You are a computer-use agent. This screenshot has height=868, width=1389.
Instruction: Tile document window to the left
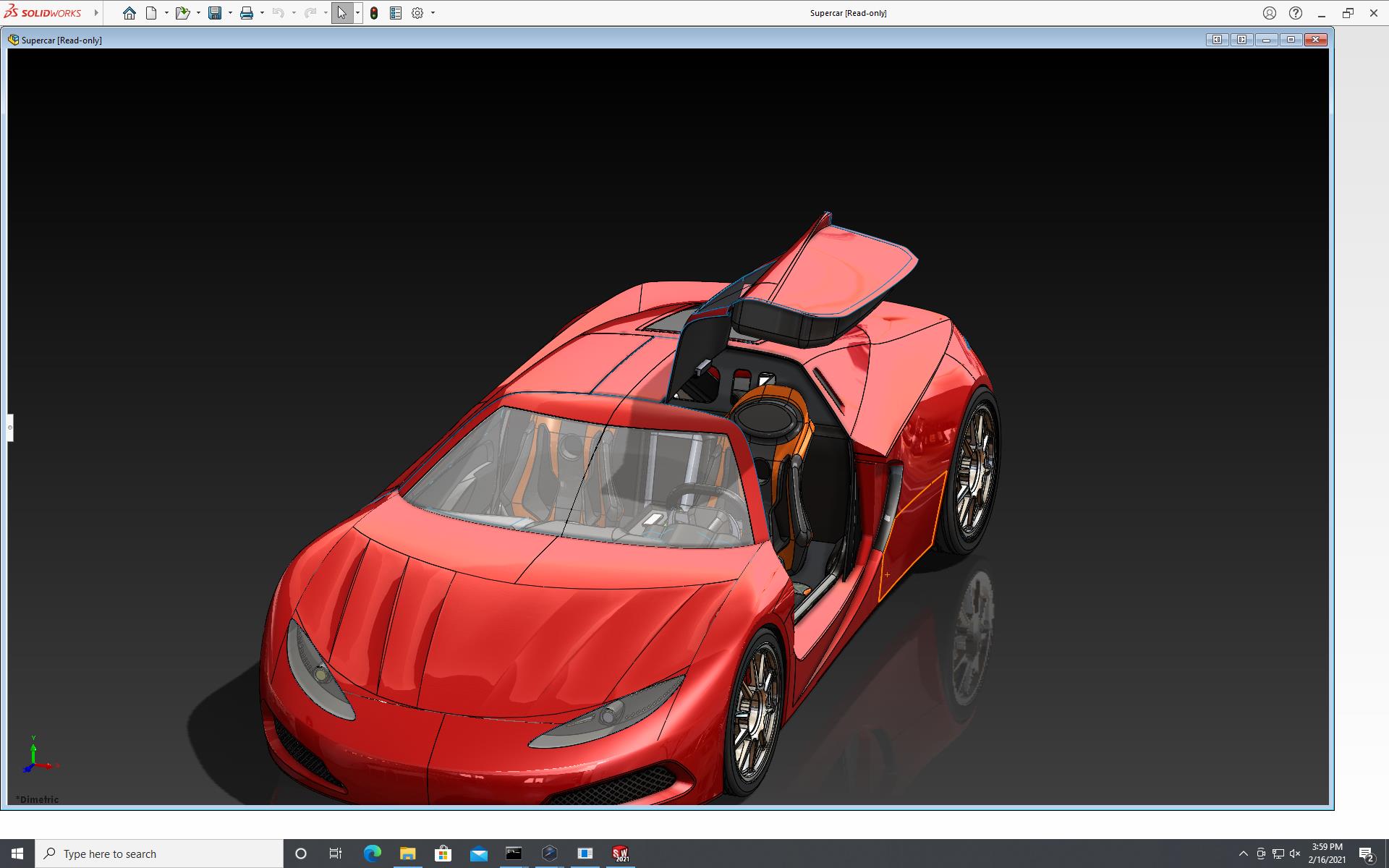pos(1218,40)
